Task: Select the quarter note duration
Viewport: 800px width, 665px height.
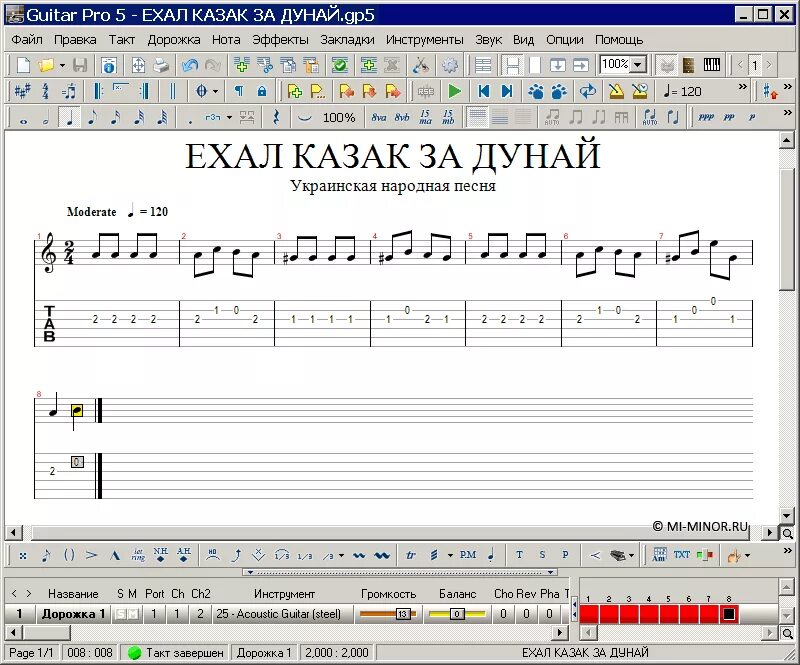Action: tap(69, 118)
